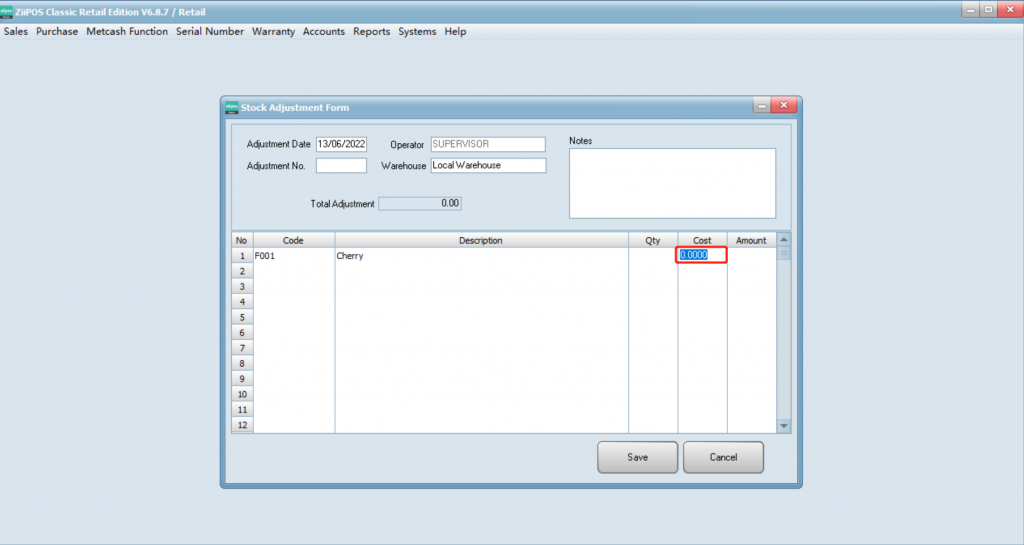Click the Cancel button

pos(723,457)
